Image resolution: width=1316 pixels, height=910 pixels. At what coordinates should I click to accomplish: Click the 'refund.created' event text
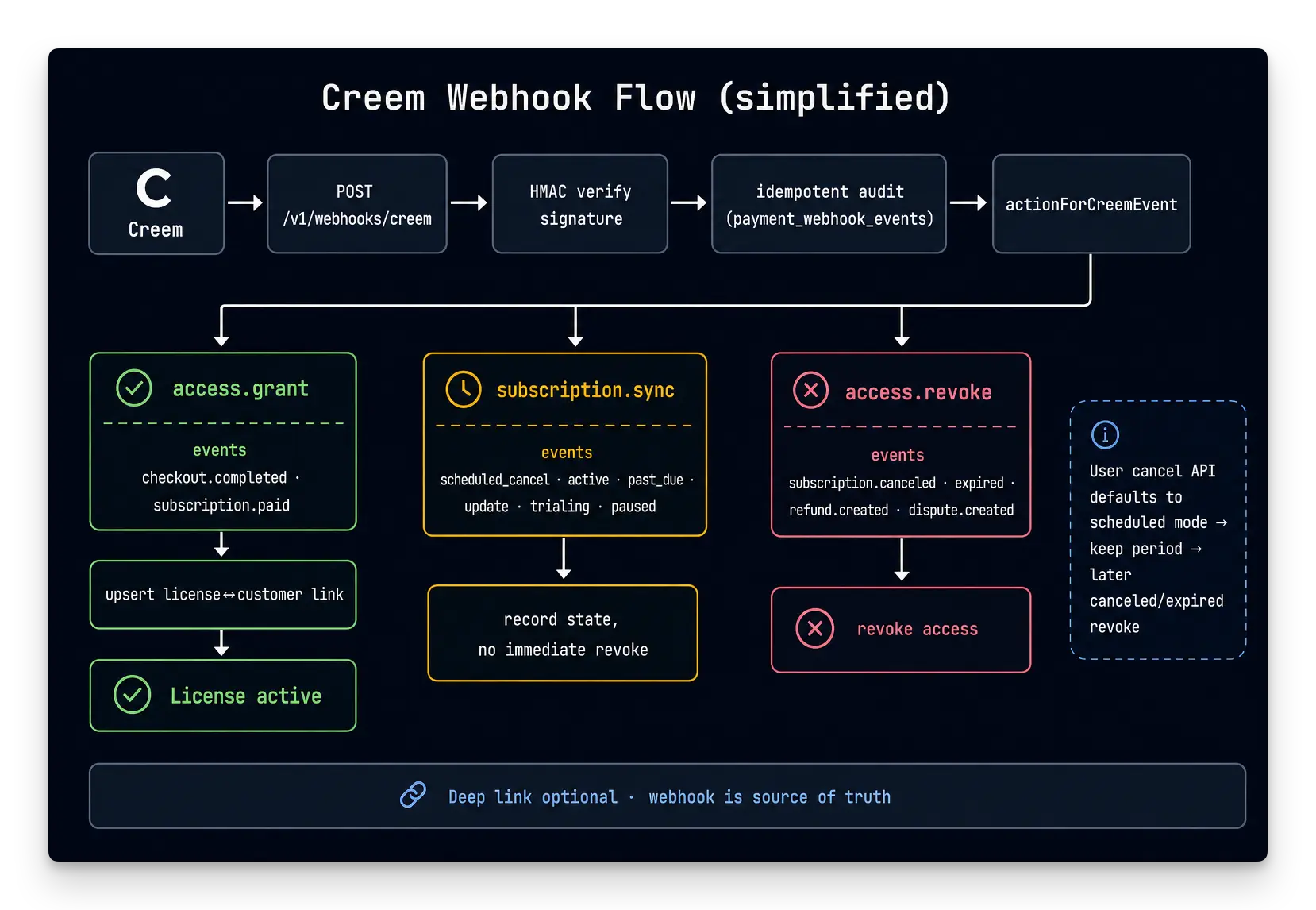click(x=839, y=510)
